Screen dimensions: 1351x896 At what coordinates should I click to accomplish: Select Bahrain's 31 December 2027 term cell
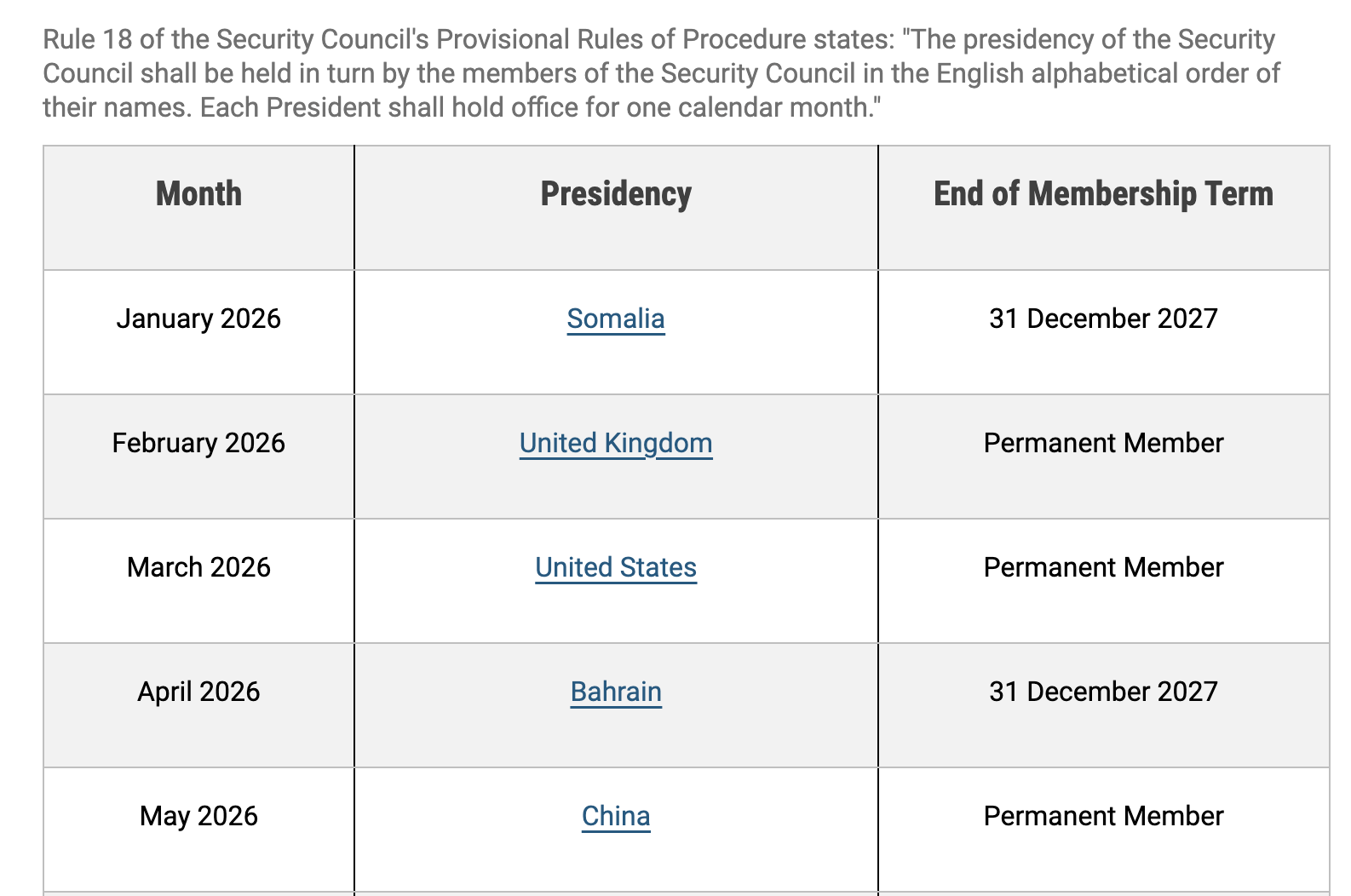tap(1103, 692)
